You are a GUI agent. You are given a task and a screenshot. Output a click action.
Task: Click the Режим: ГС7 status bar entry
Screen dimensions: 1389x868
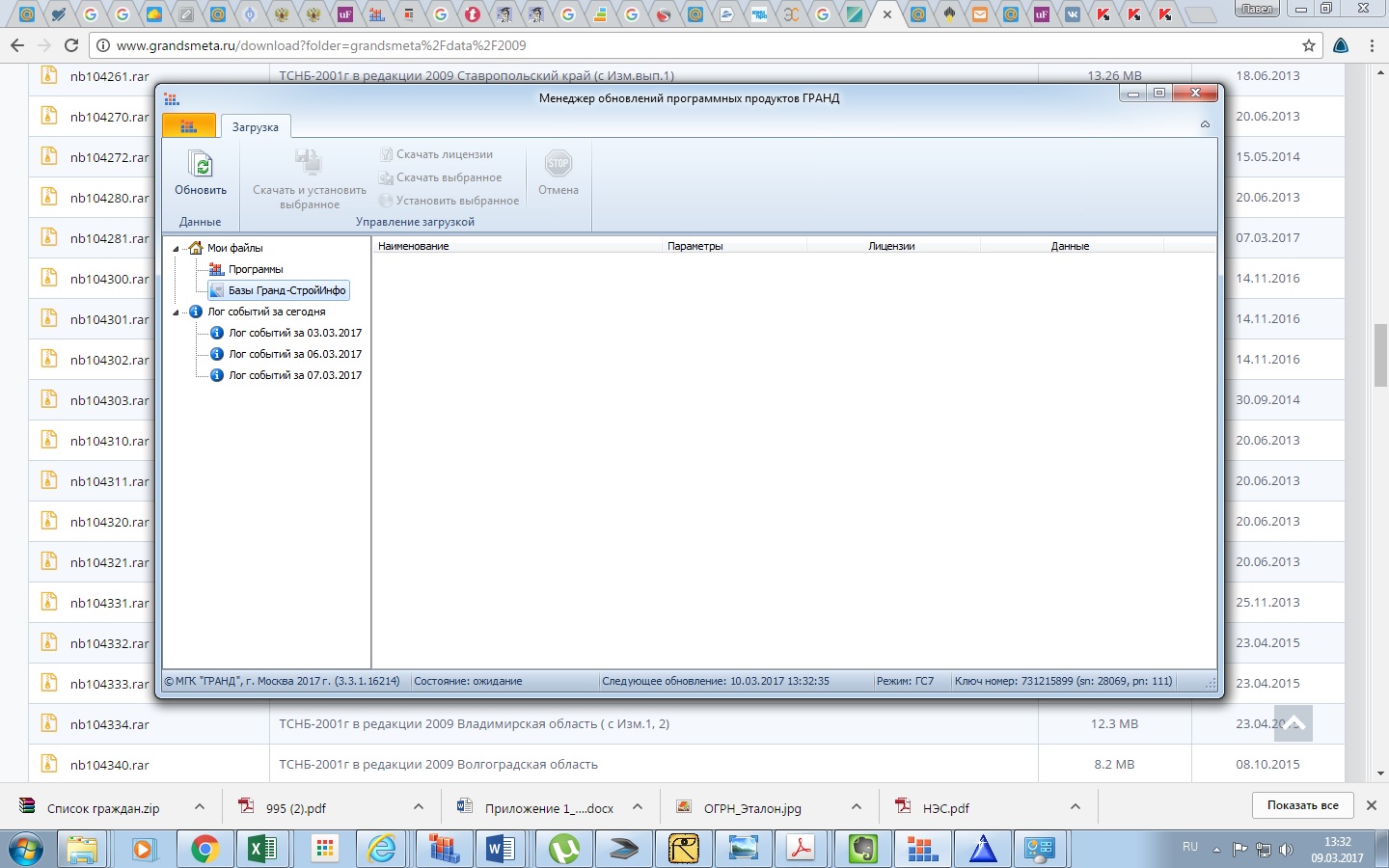(x=905, y=681)
